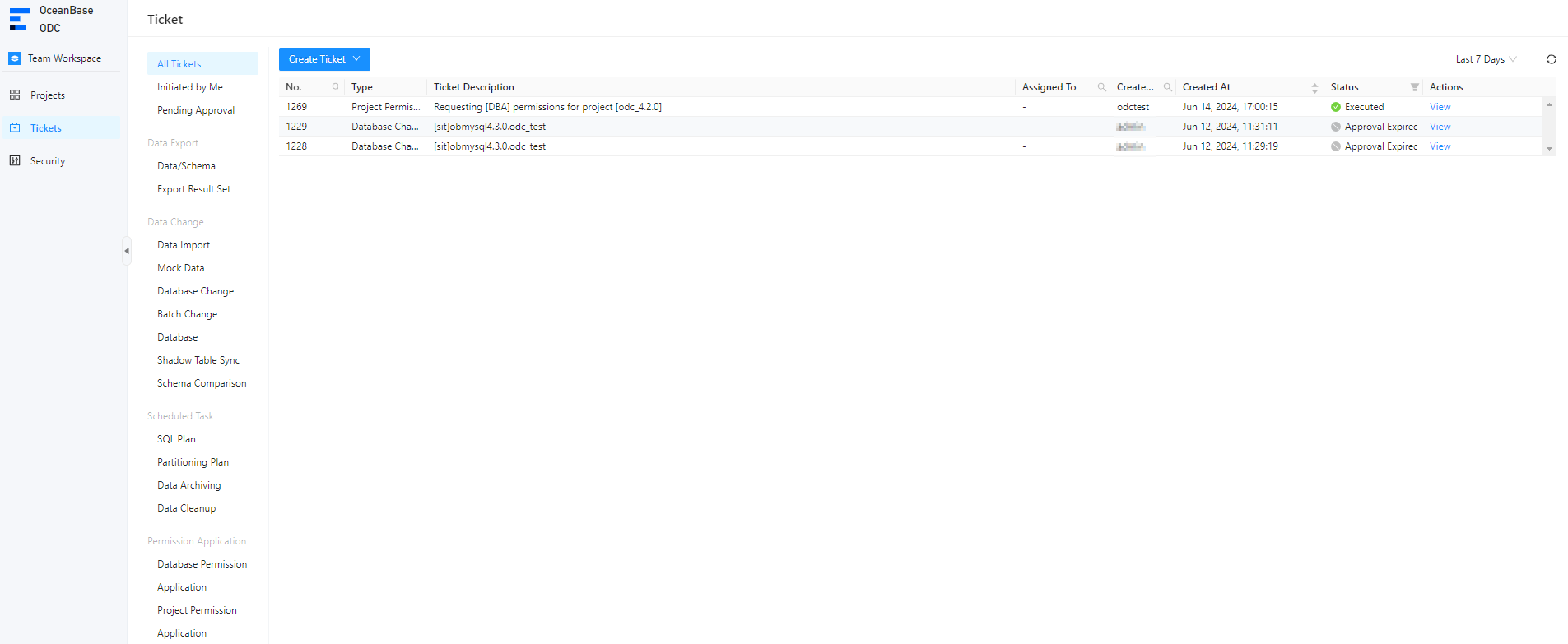This screenshot has height=644, width=1568.
Task: Select Data Archiving scheduled task
Action: tap(189, 485)
